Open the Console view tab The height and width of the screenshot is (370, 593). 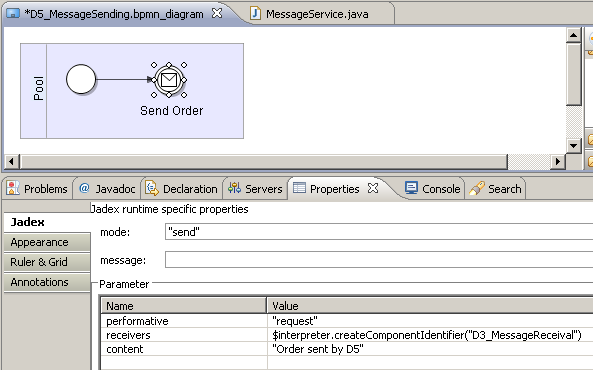tap(433, 188)
